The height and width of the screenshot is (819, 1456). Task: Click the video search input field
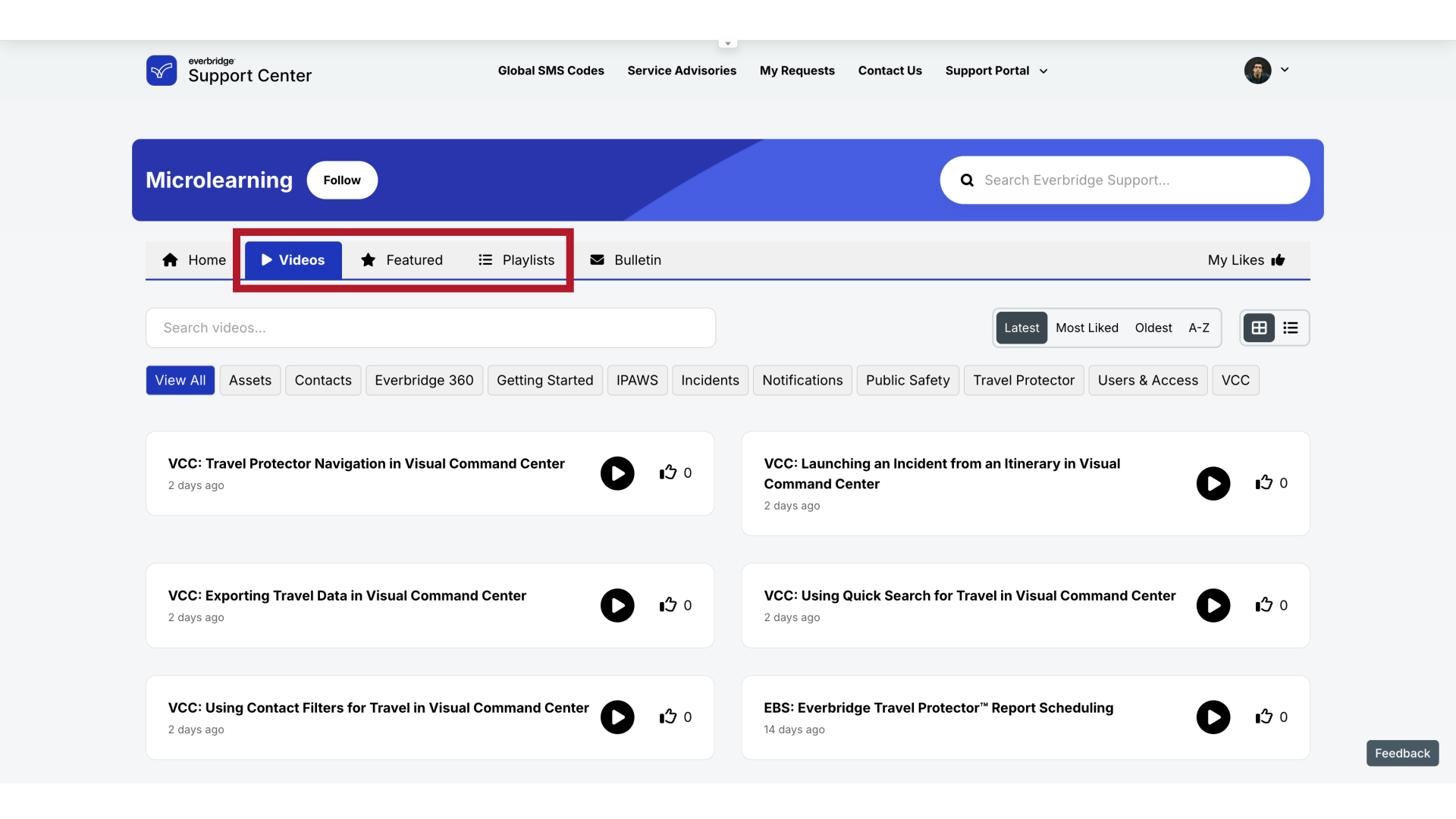point(431,327)
